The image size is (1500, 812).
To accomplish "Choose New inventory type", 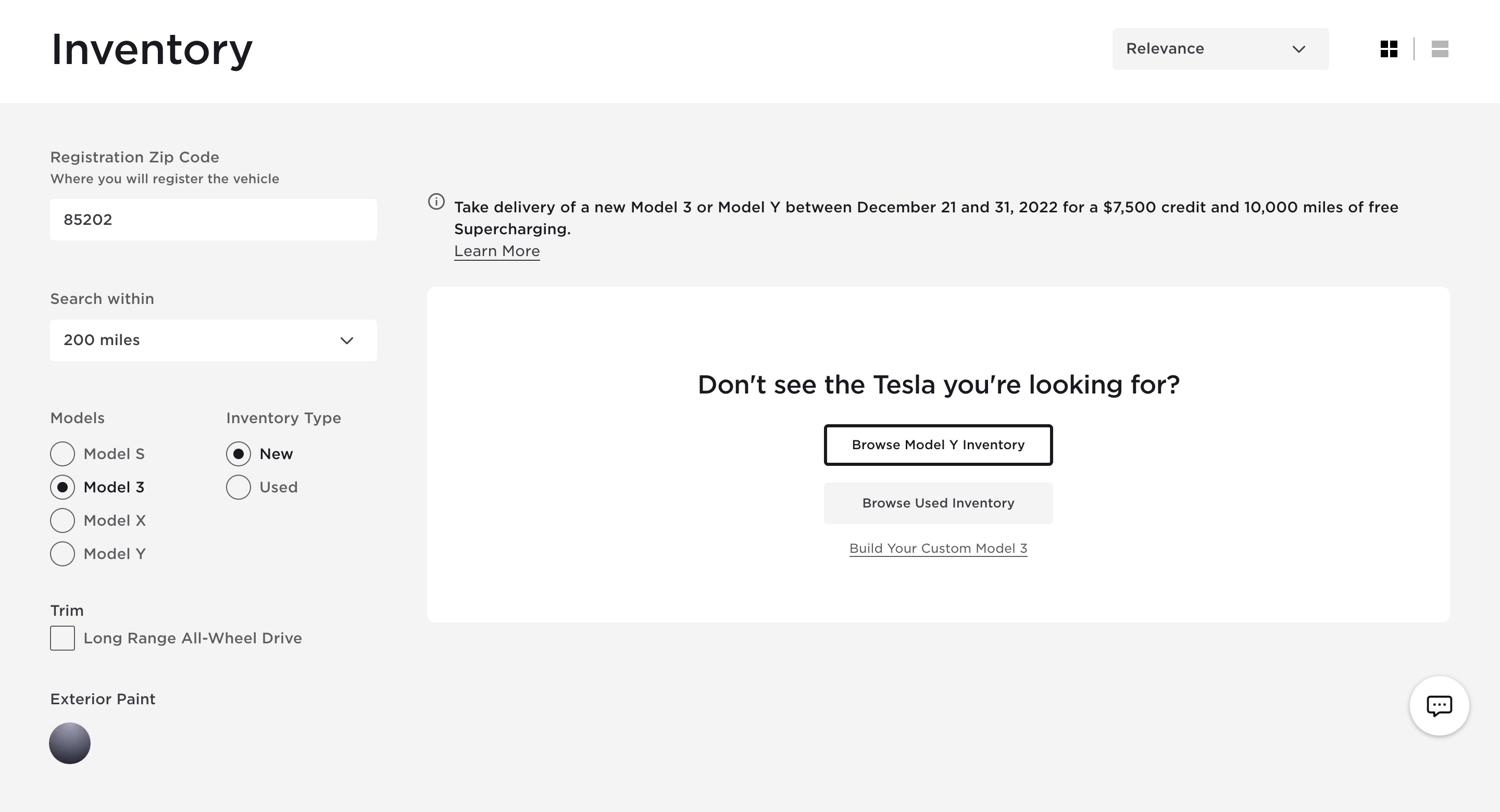I will (238, 454).
